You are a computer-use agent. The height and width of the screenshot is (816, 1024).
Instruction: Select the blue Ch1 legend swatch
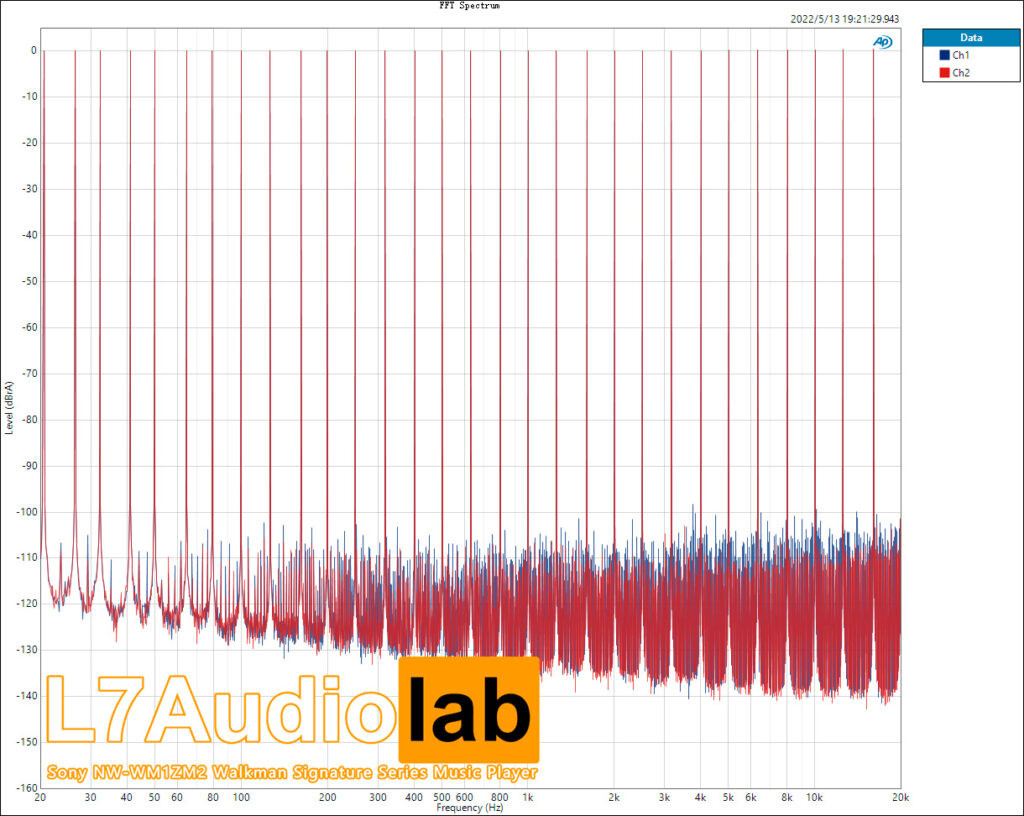coord(944,55)
